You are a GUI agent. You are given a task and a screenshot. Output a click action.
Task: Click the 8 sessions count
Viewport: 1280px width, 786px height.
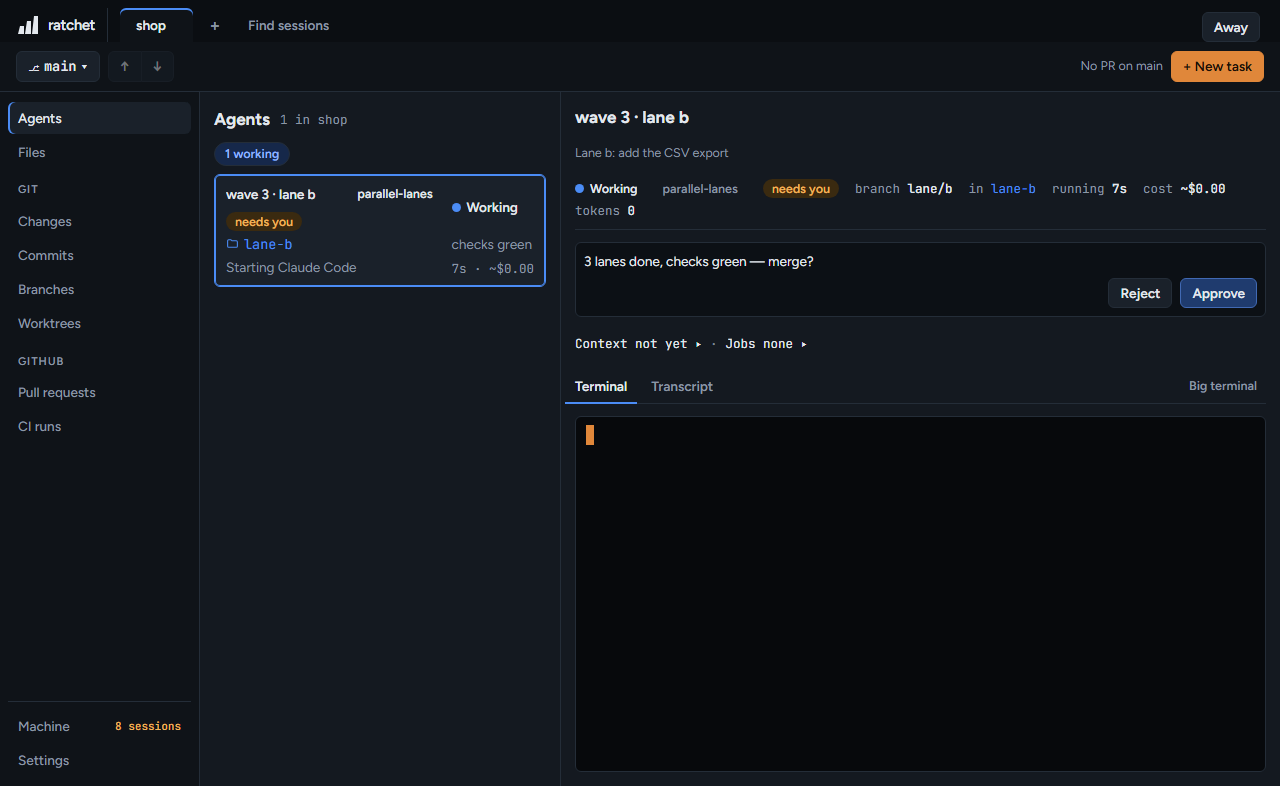click(148, 726)
